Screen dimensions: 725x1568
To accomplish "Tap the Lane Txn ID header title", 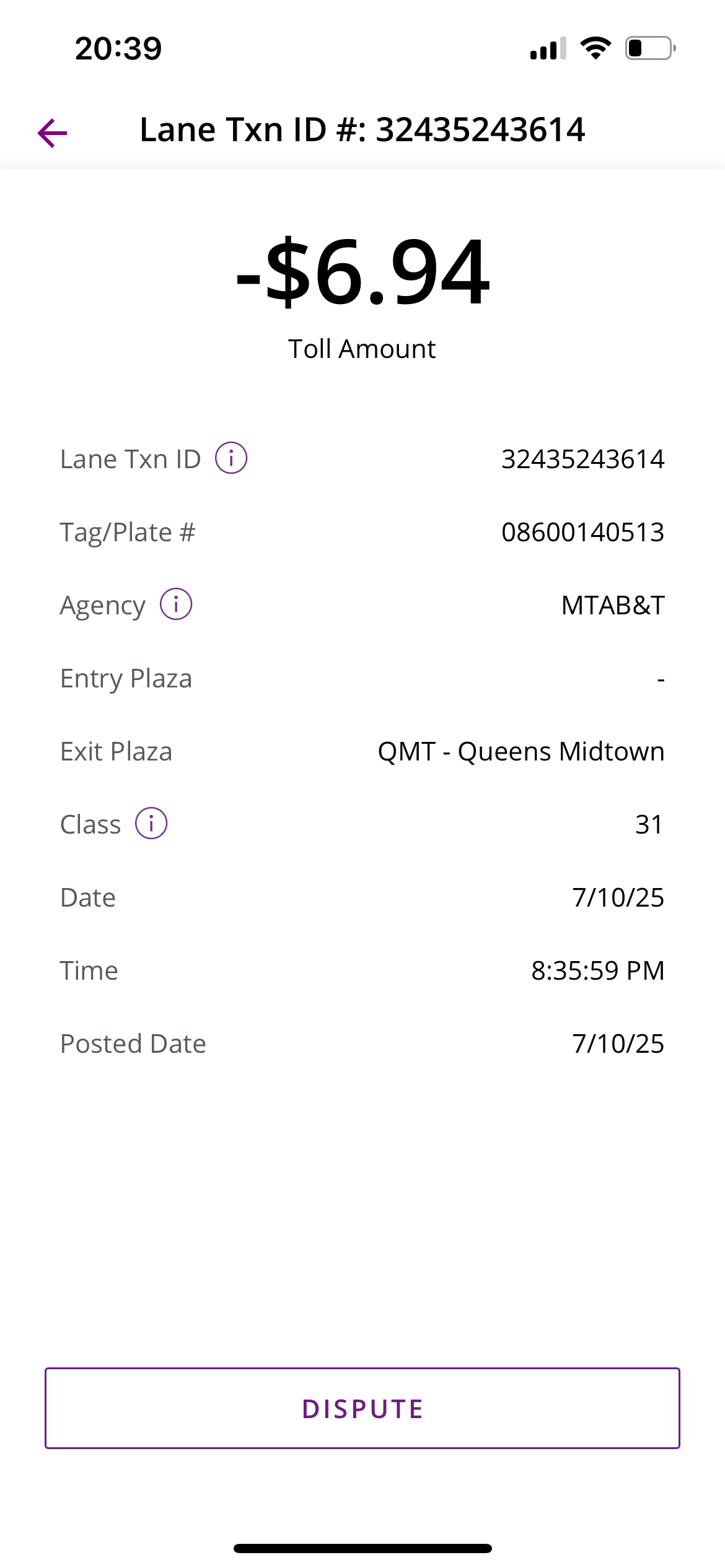I will pyautogui.click(x=362, y=130).
